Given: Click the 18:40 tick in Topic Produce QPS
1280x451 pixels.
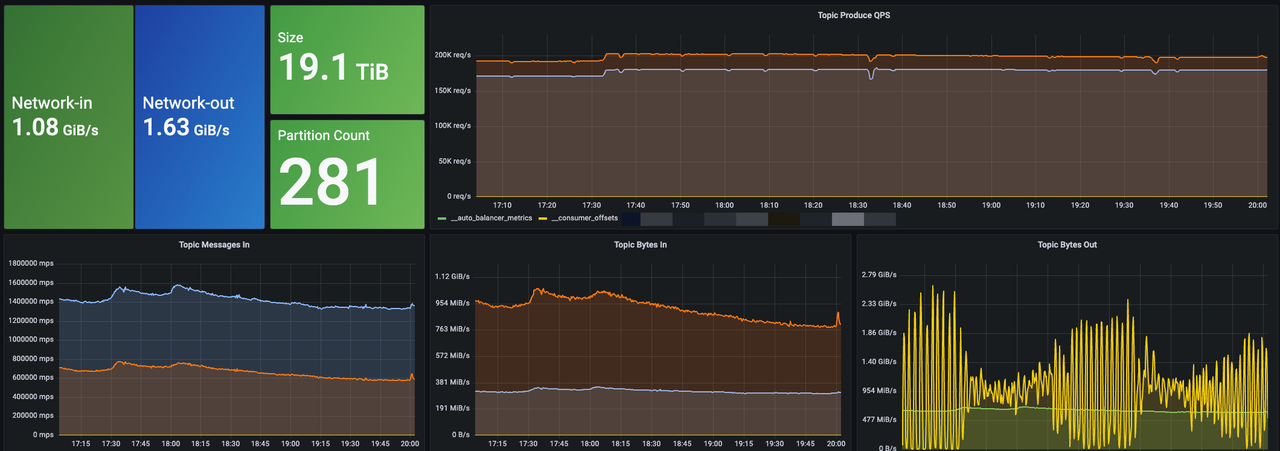Looking at the screenshot, I should [x=902, y=204].
